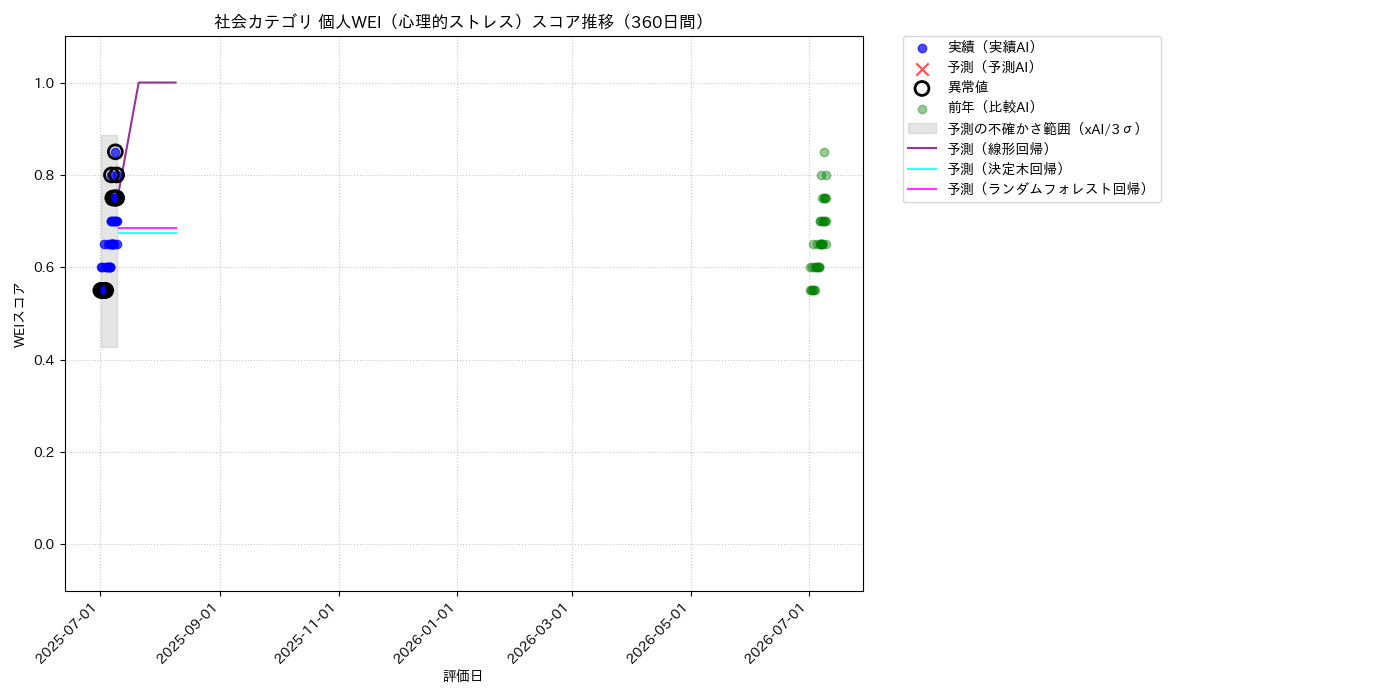Select the 前年(比較AI) legend label
The width and height of the screenshot is (1400, 700).
pos(995,108)
